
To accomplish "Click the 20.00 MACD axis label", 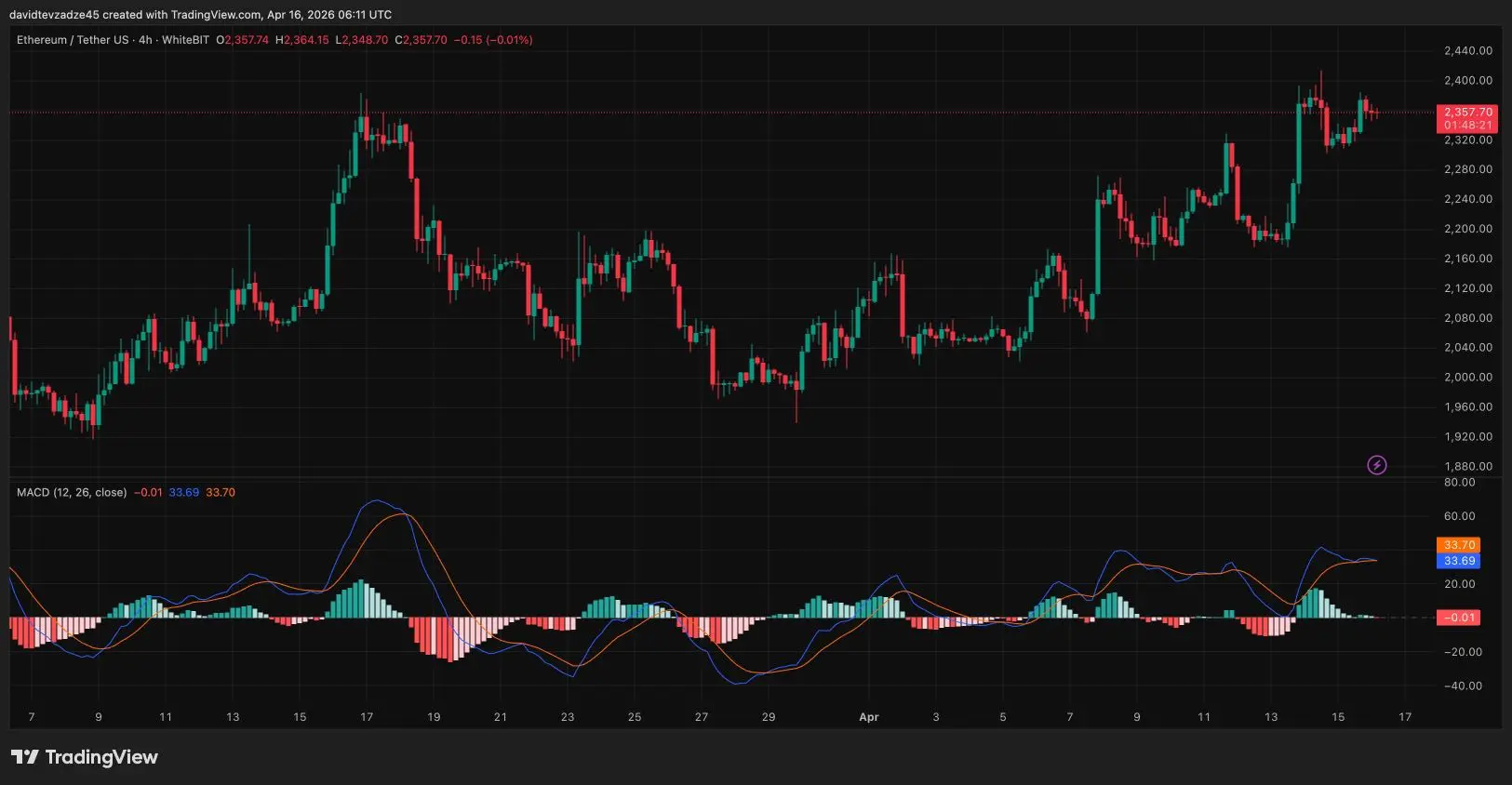I will click(1460, 584).
